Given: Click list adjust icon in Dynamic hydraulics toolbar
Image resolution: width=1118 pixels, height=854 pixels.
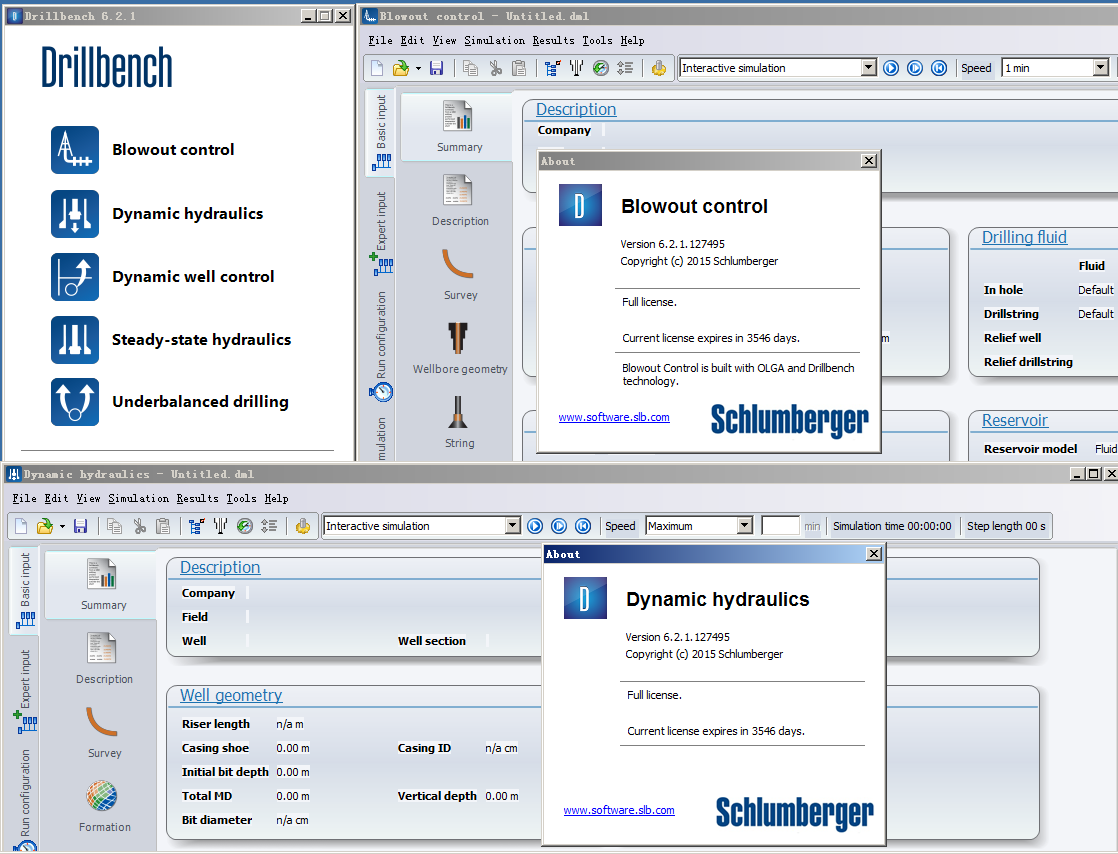Looking at the screenshot, I should pyautogui.click(x=269, y=526).
